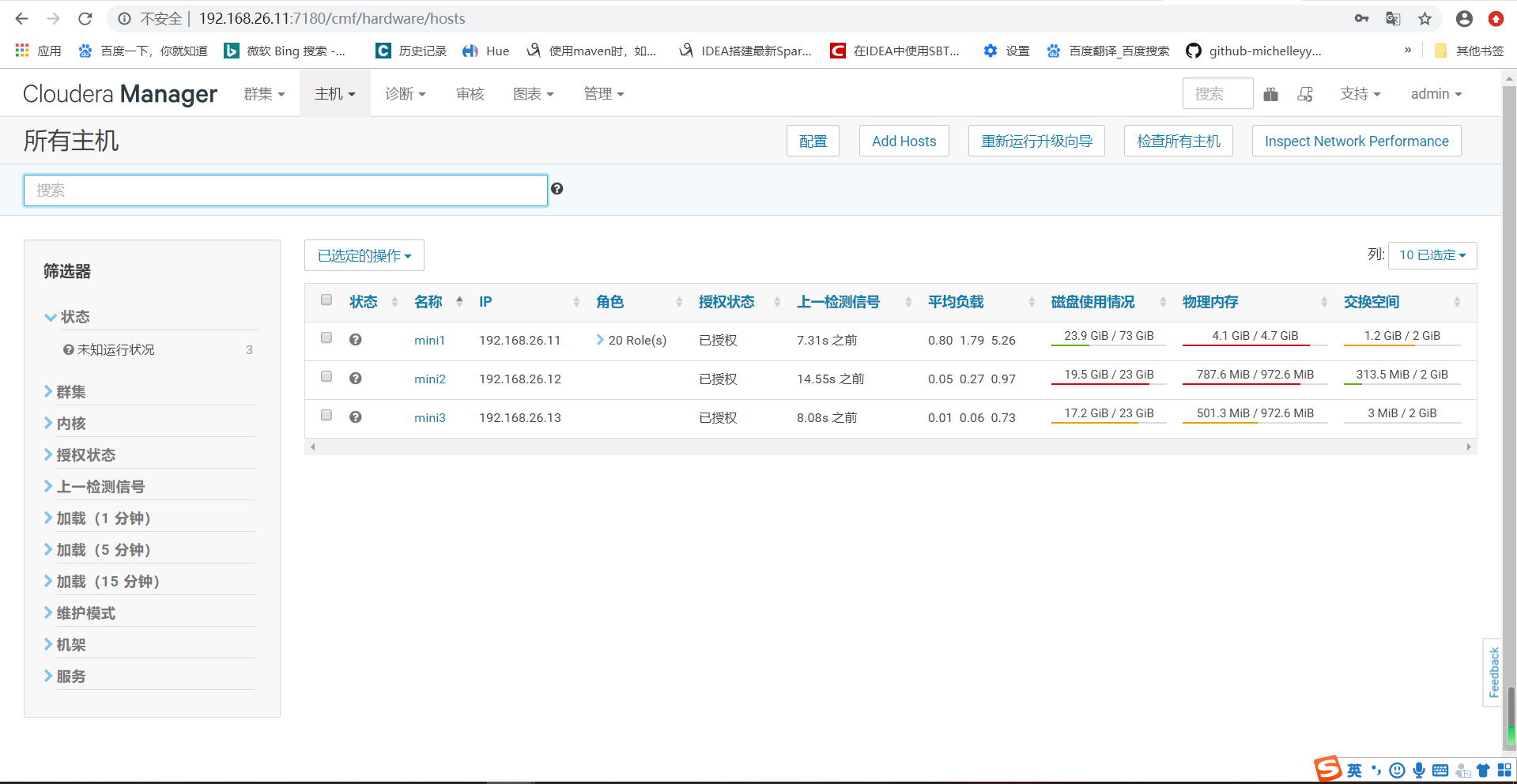This screenshot has width=1517, height=784.
Task: Open the mini3 host link
Action: click(x=430, y=418)
